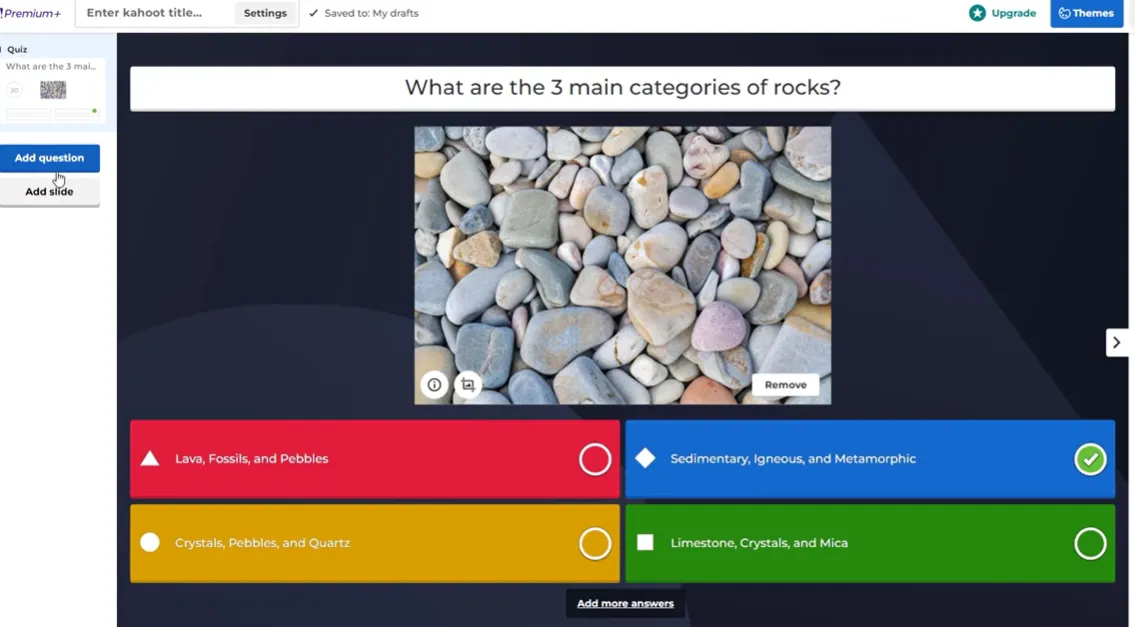Expand with Add more answers
This screenshot has height=627, width=1135.
coord(625,603)
